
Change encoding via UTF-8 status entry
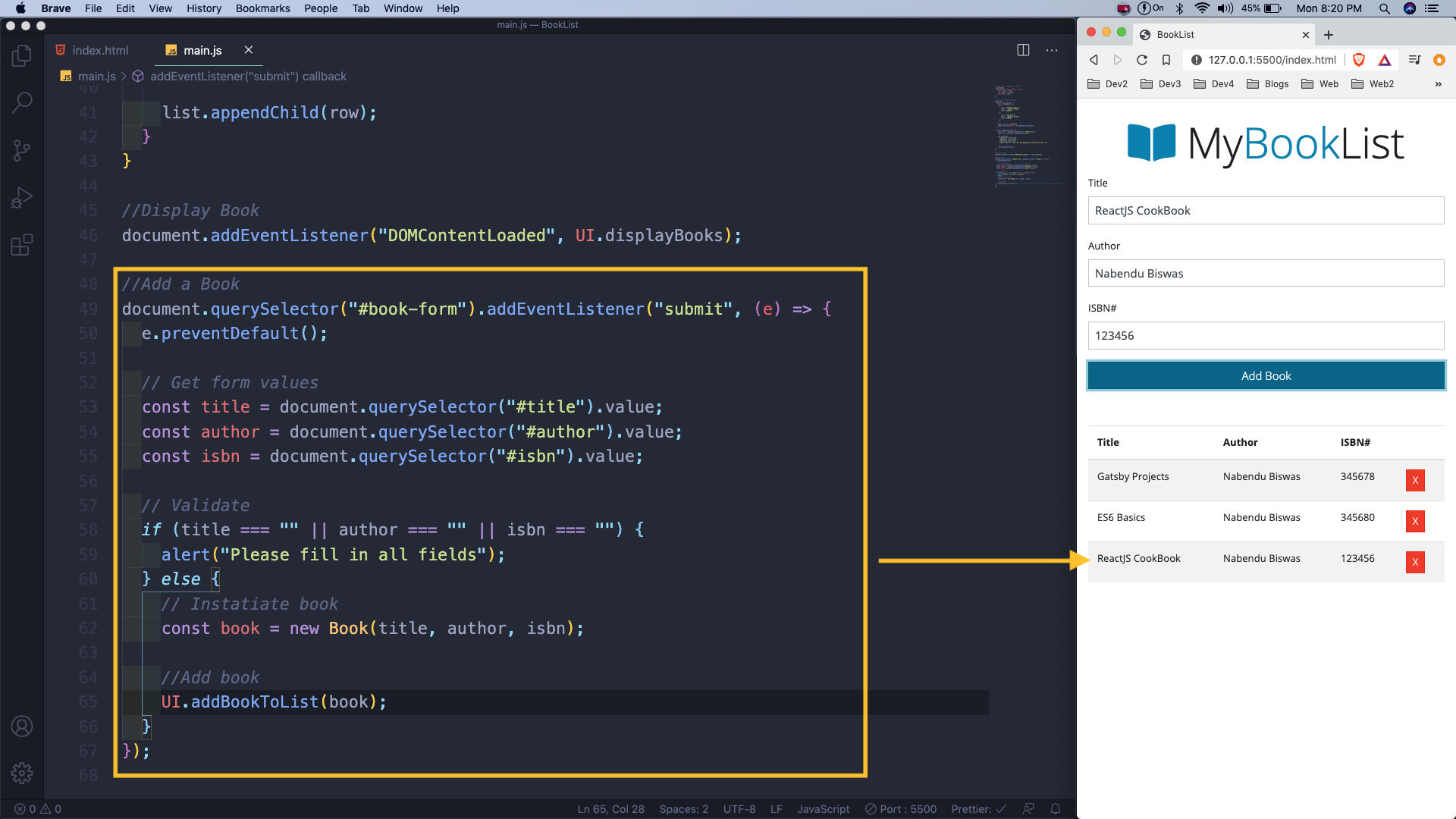[x=739, y=809]
